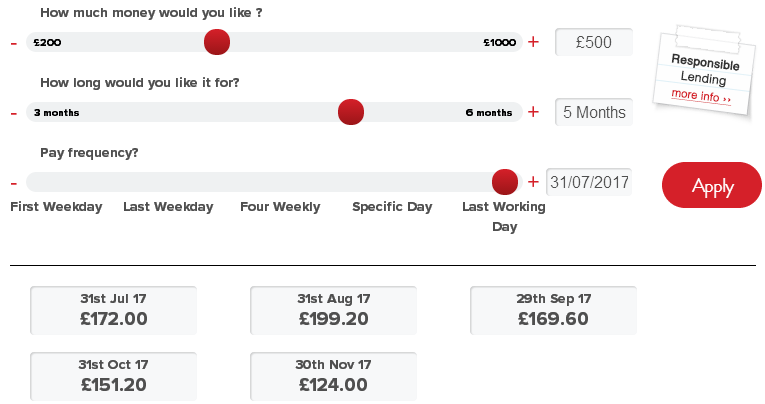
Task: Select Specific Day pay frequency option
Action: 392,207
